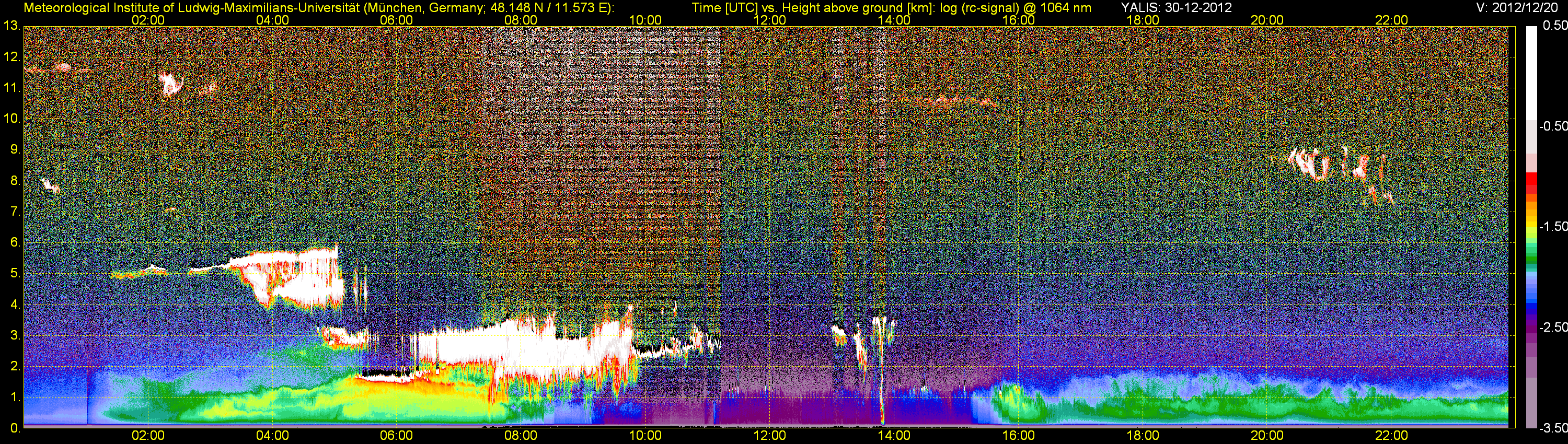Image resolution: width=1568 pixels, height=444 pixels.
Task: Pick 16:00 on the bottom time axis
Action: (1018, 436)
